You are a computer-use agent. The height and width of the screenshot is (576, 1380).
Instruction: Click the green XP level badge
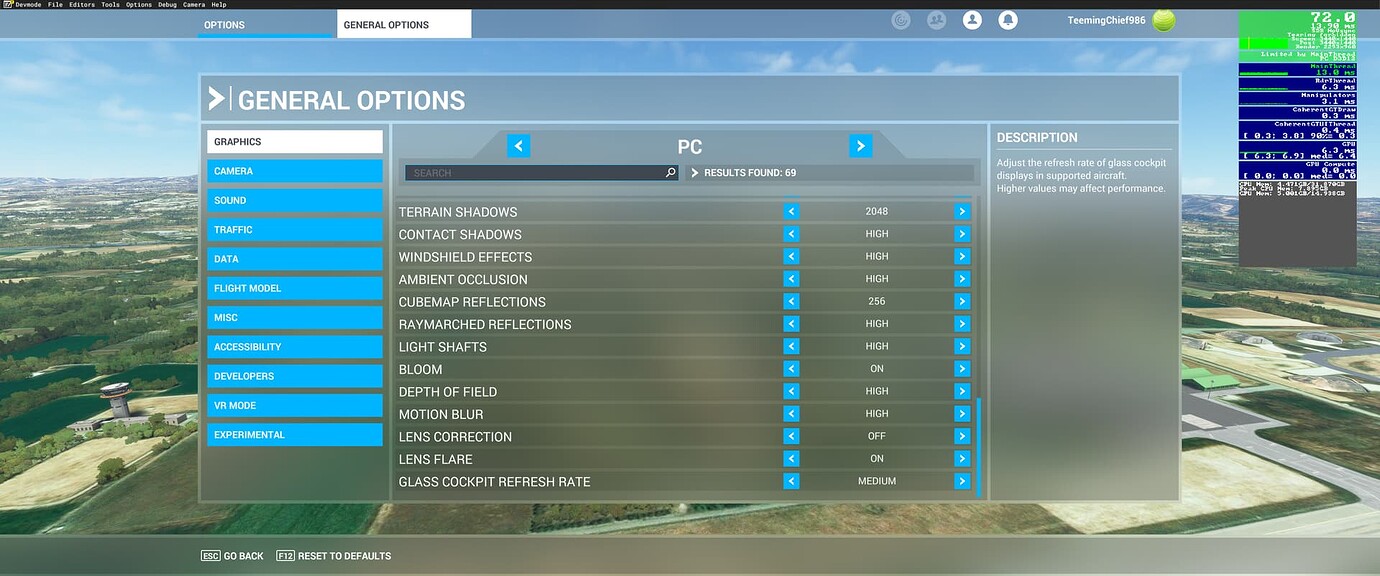[x=1163, y=19]
